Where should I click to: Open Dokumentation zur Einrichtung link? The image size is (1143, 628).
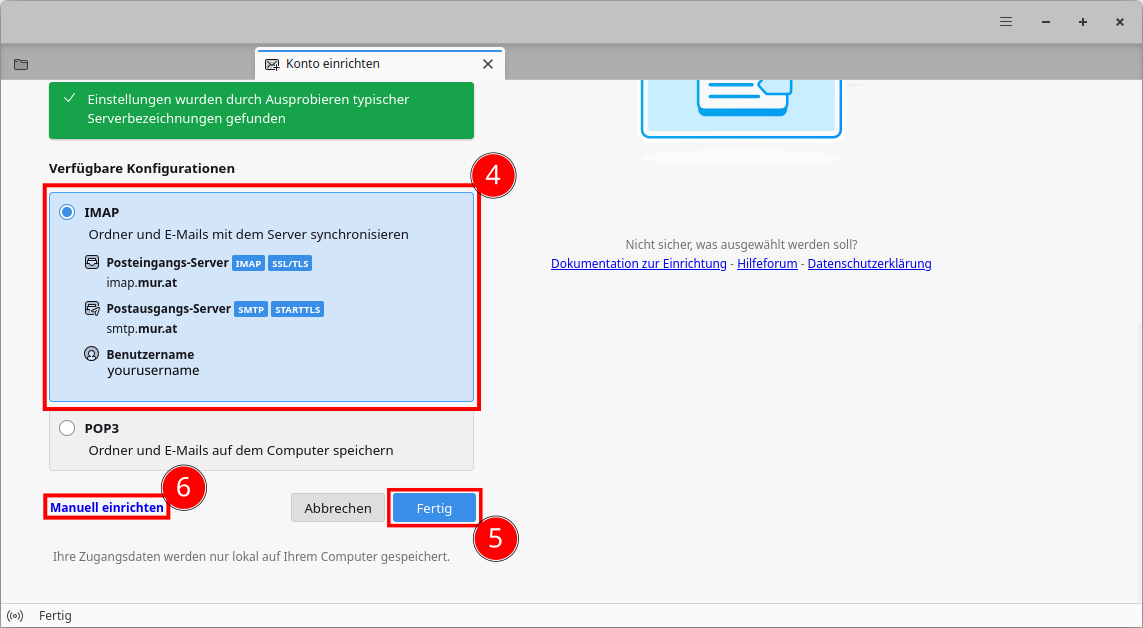click(x=638, y=264)
